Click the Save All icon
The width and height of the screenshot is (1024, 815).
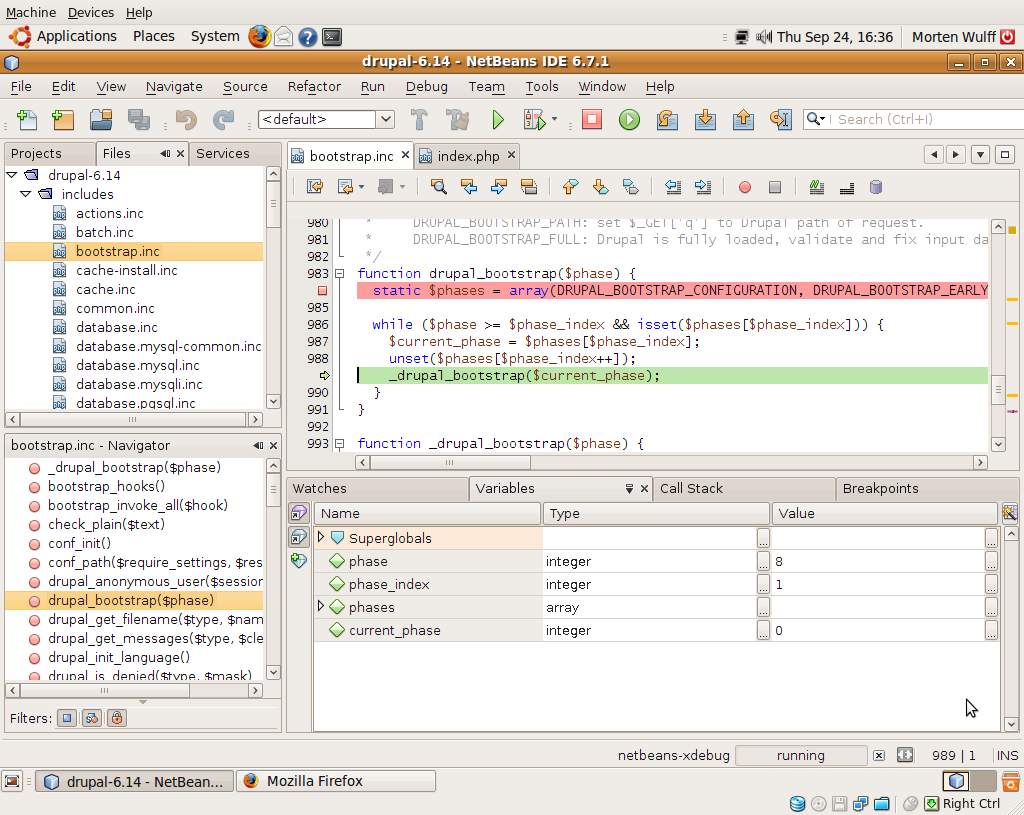[138, 120]
